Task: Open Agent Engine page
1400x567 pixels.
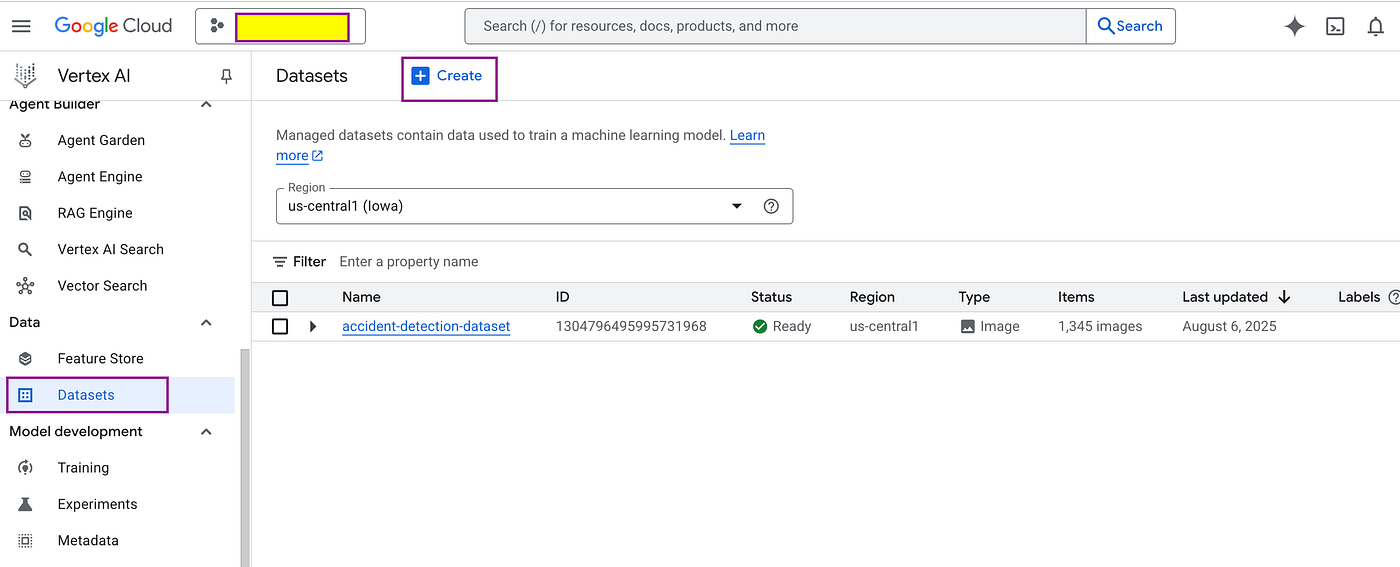Action: tap(100, 177)
